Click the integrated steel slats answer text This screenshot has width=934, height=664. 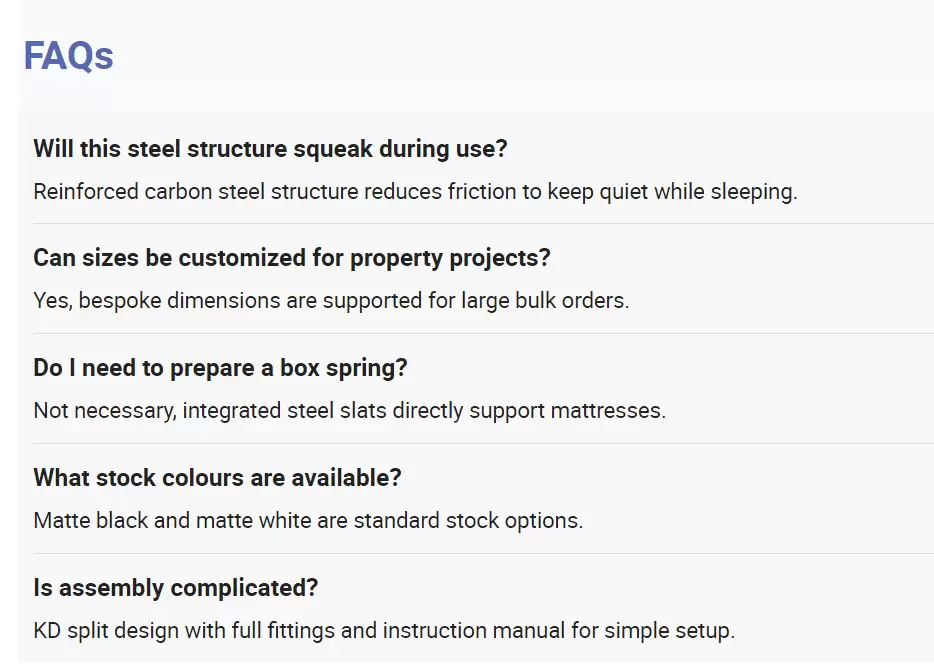(x=350, y=411)
